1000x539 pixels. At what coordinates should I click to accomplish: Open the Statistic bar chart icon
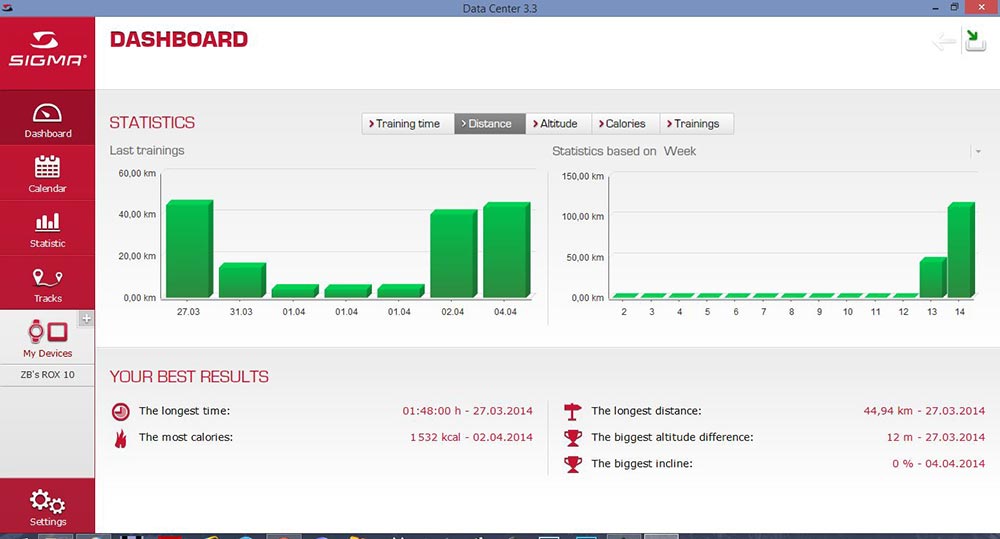pyautogui.click(x=47, y=222)
